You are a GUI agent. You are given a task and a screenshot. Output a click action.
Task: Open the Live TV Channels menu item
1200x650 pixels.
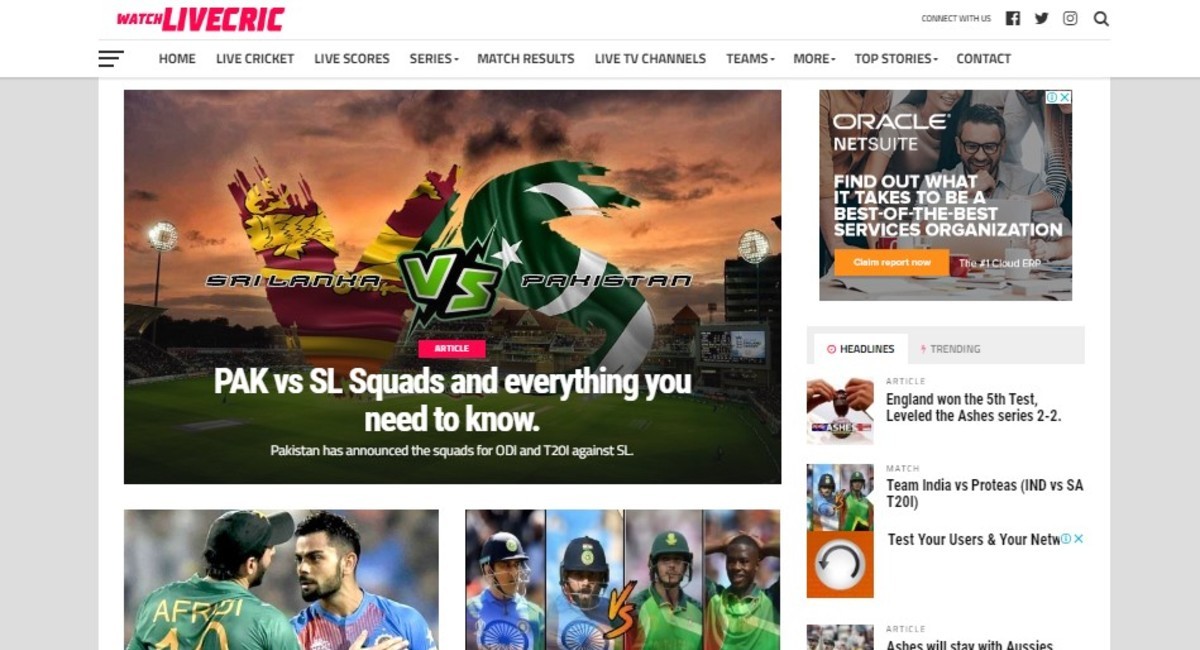click(650, 59)
